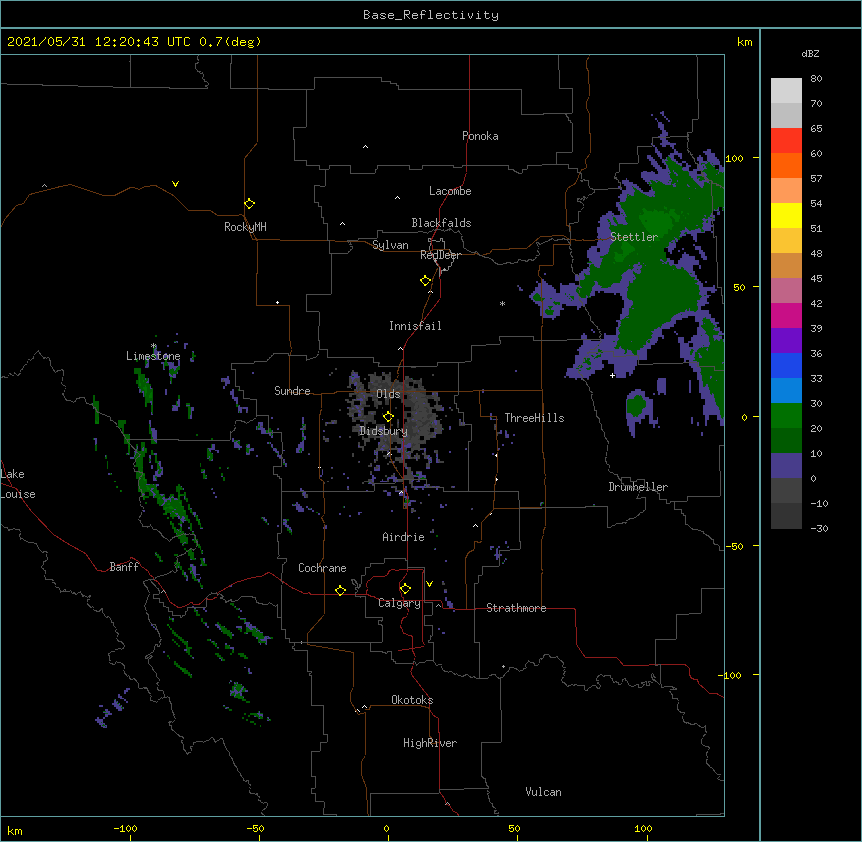Click the dBZ legend heading

point(810,54)
